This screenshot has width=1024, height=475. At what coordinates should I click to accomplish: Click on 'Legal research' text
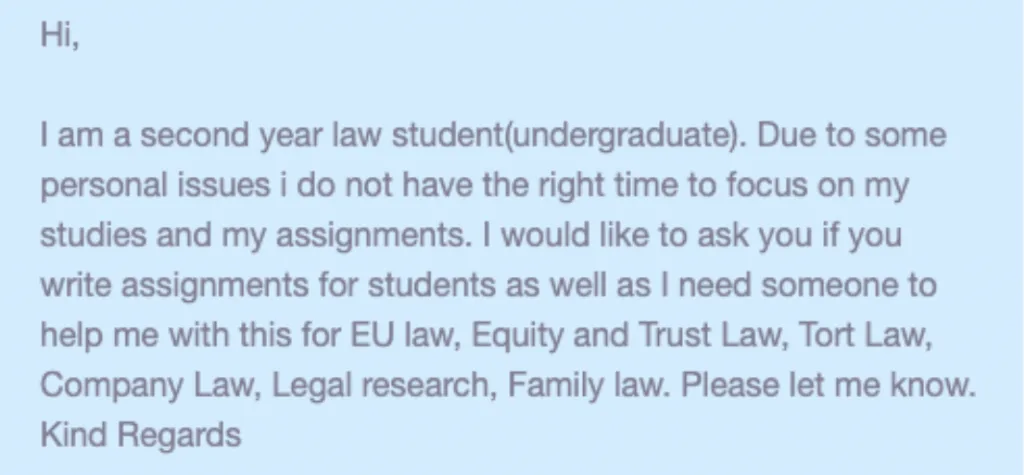click(x=381, y=386)
